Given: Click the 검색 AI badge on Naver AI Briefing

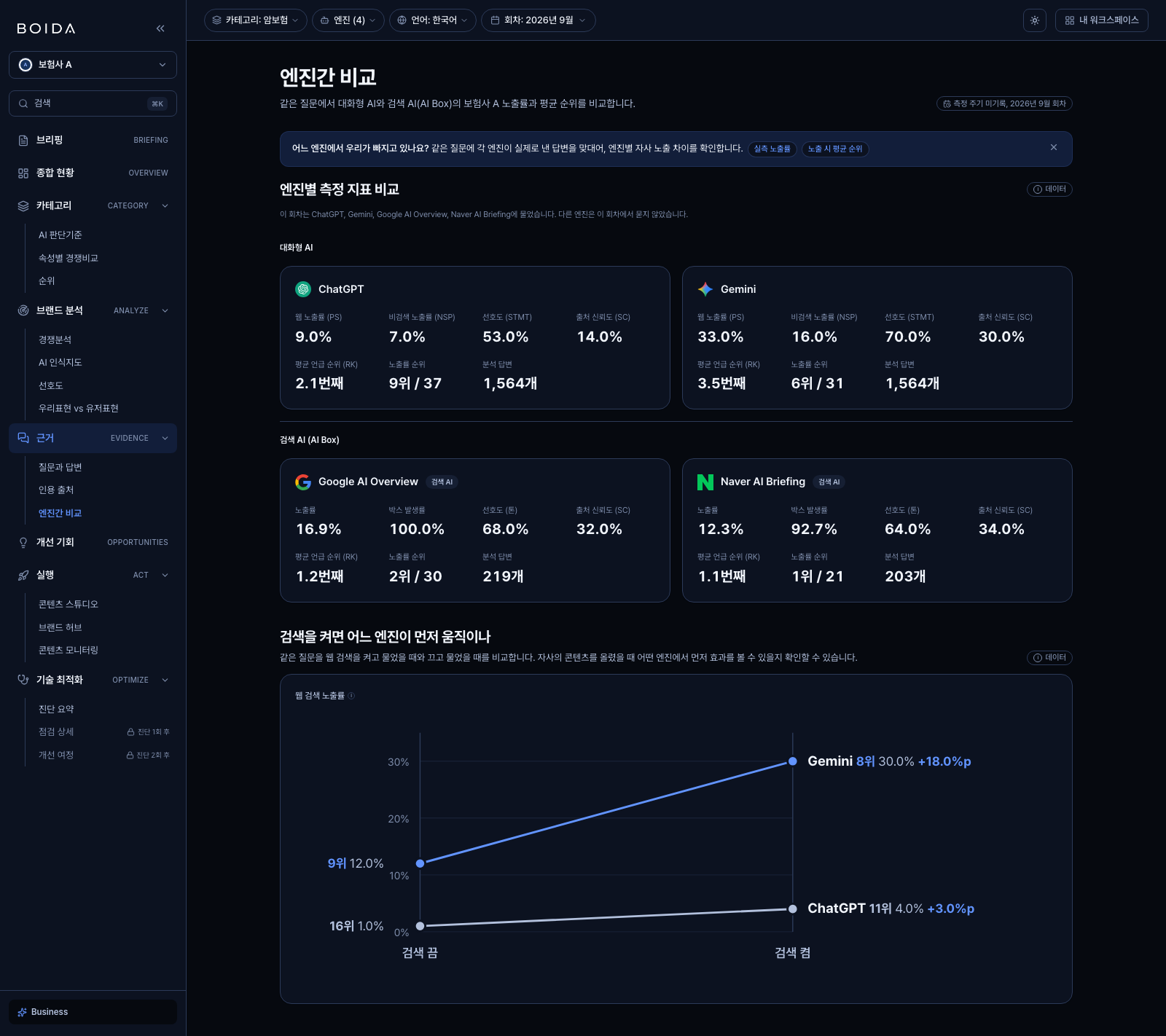Looking at the screenshot, I should (x=829, y=482).
